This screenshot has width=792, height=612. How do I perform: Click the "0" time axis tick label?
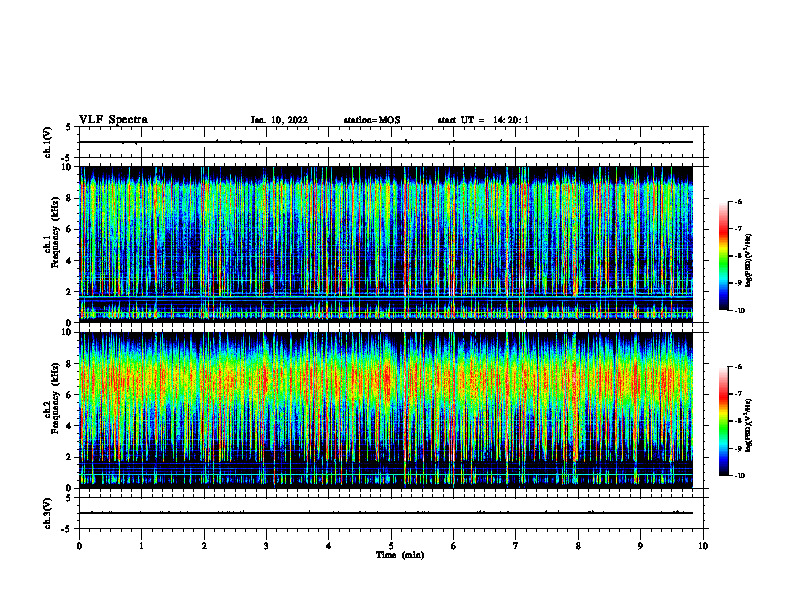[x=79, y=546]
